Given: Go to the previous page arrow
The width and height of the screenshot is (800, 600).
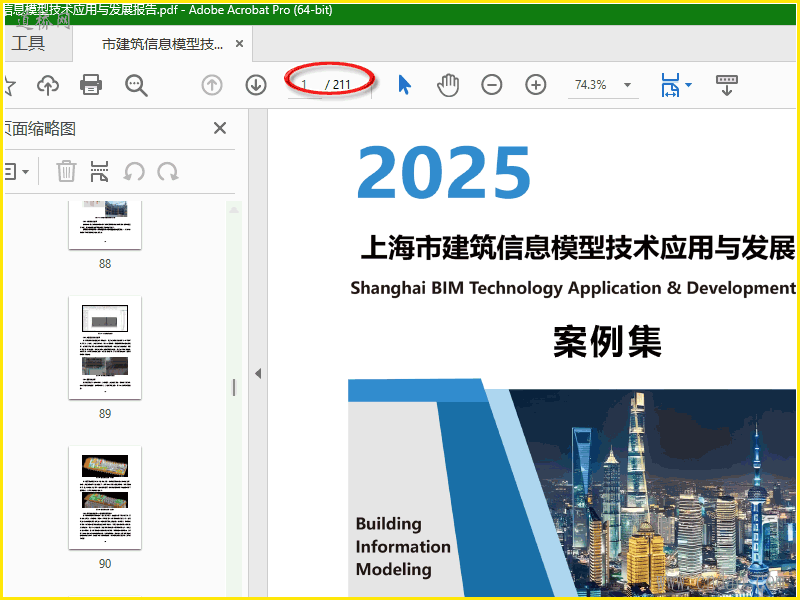Looking at the screenshot, I should tap(212, 85).
